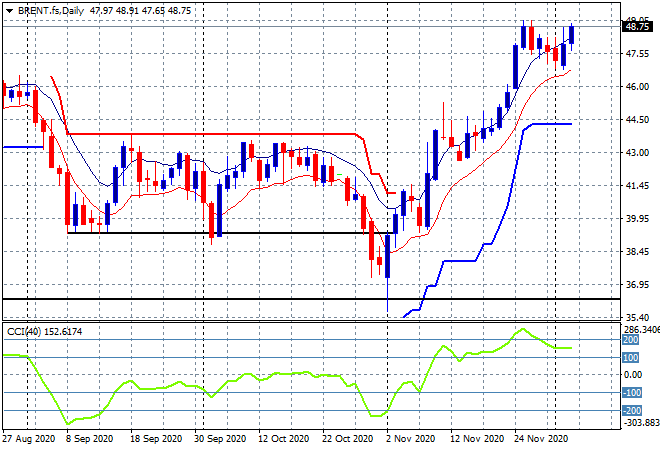Viewport: 660px width, 450px height.
Task: Click the 24 Nov 2020 date label
Action: (x=541, y=439)
